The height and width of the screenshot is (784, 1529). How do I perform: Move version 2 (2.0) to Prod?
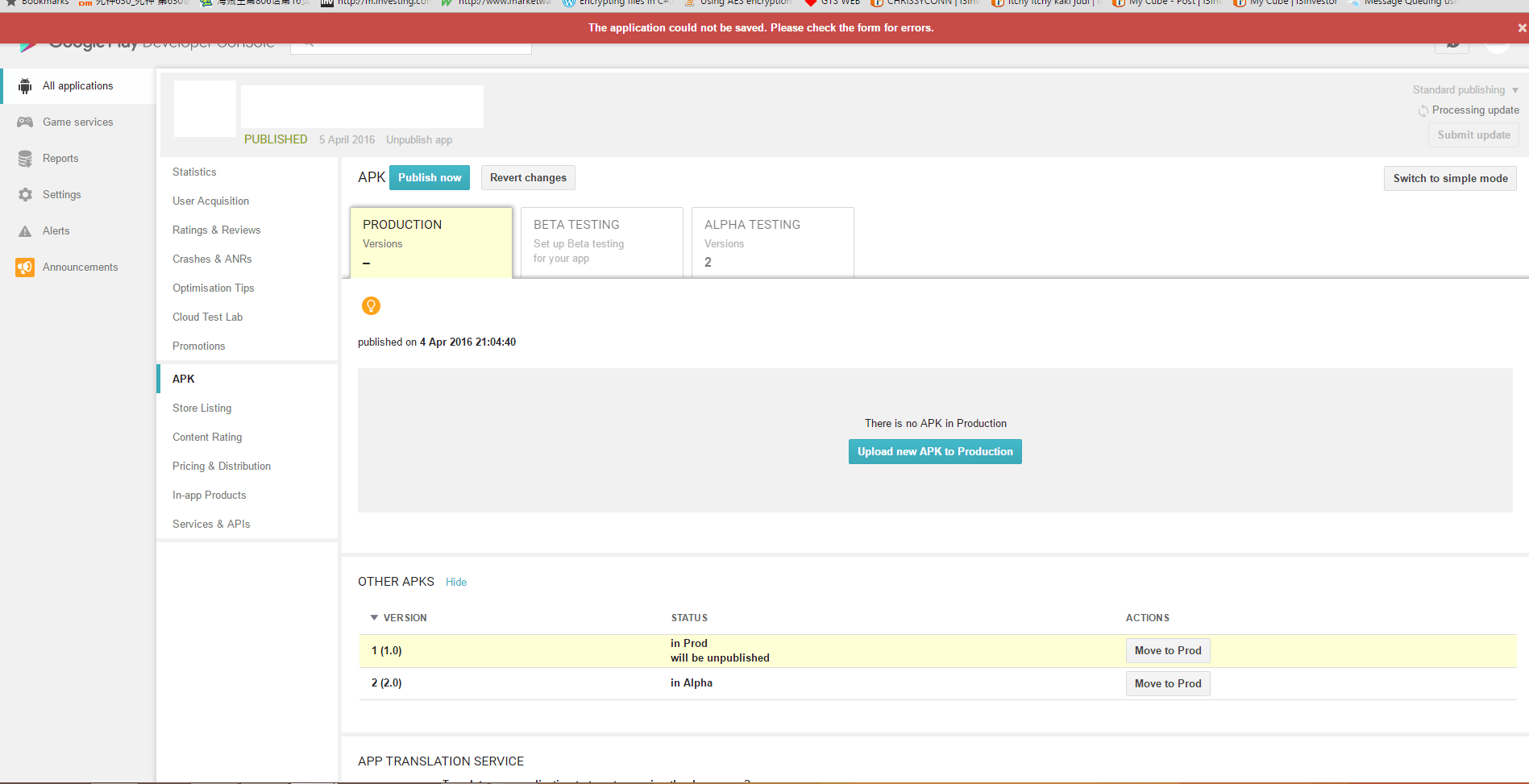click(x=1167, y=683)
